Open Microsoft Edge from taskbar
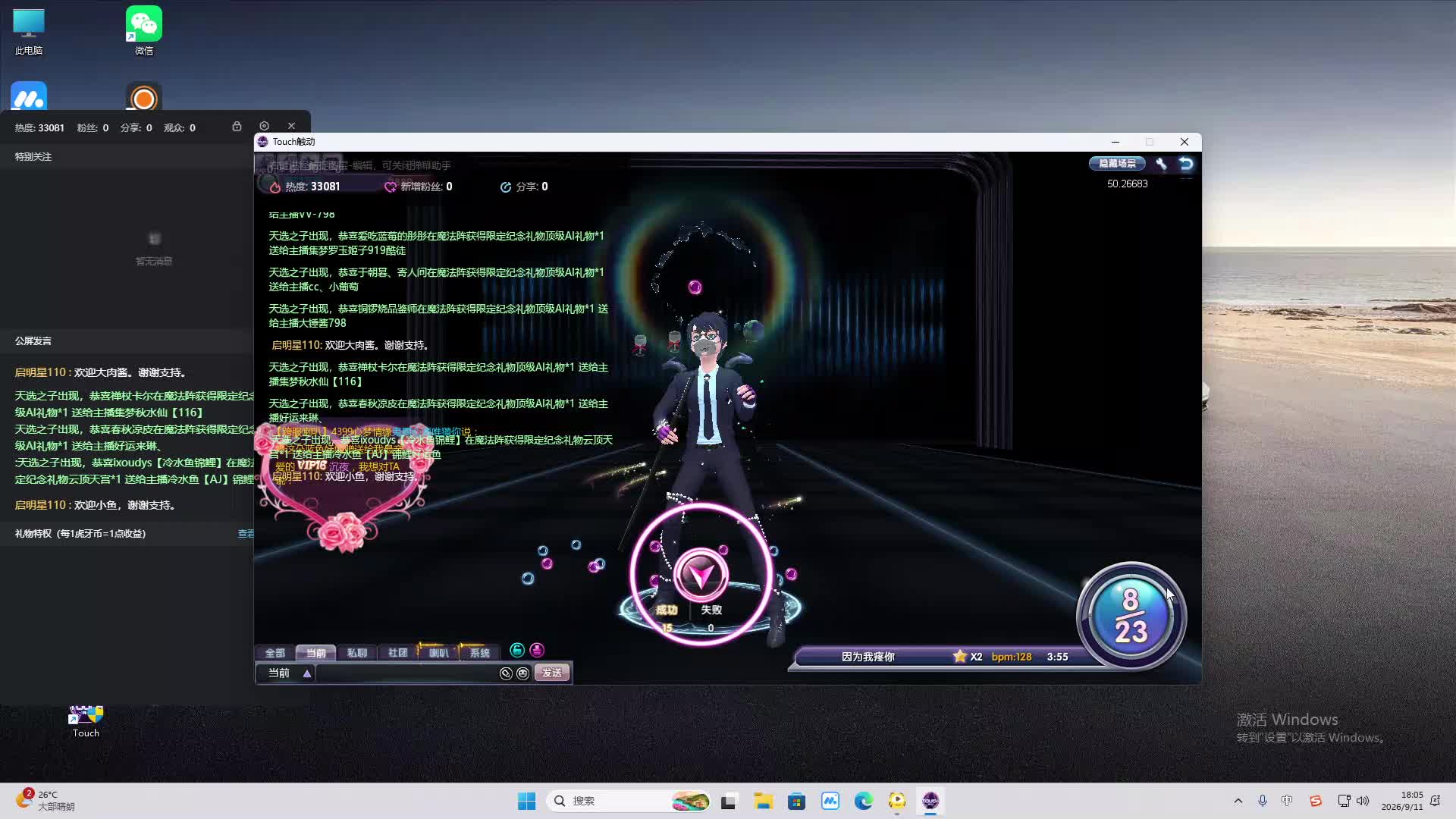This screenshot has width=1456, height=819. click(863, 801)
